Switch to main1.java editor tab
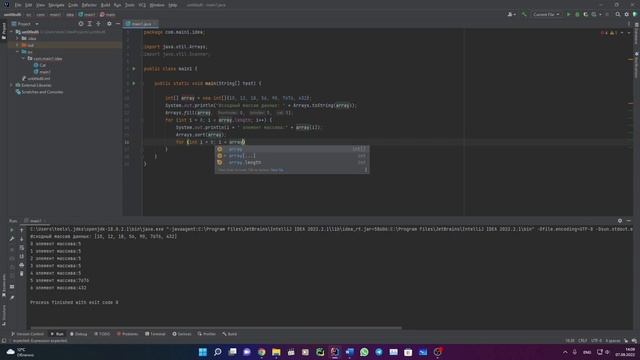 (141, 24)
